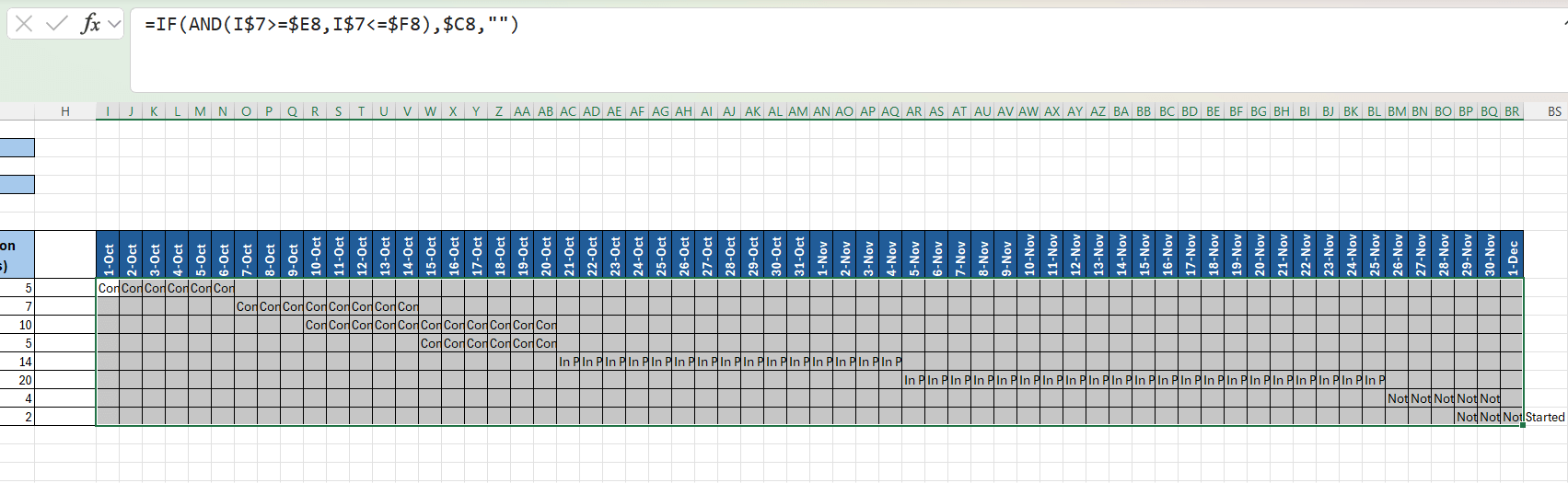Select the duration cell showing 10
The width and height of the screenshot is (1568, 483).
click(17, 325)
